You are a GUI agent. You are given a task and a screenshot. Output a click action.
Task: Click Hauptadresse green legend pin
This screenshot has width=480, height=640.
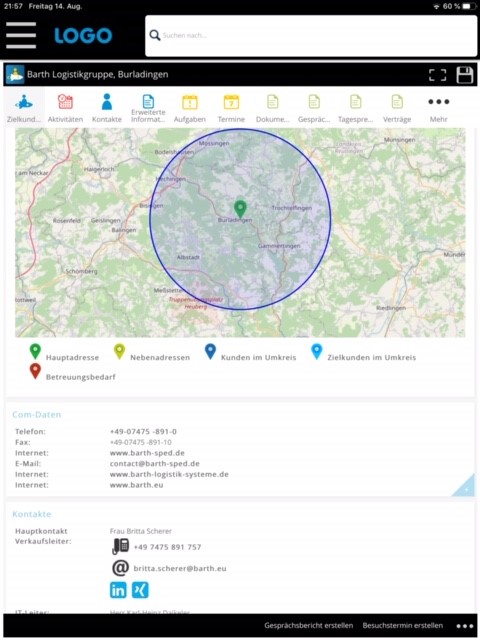pyautogui.click(x=36, y=351)
